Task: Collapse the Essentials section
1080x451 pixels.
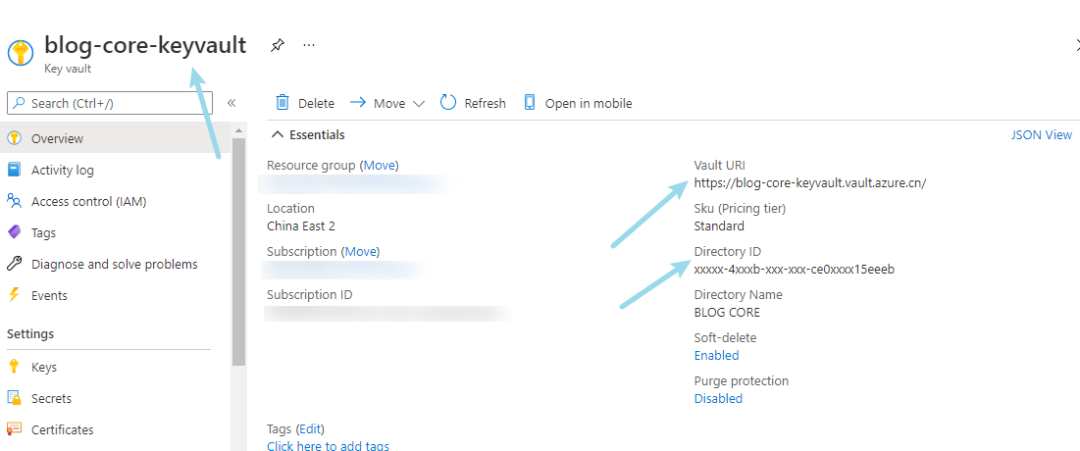Action: 277,135
